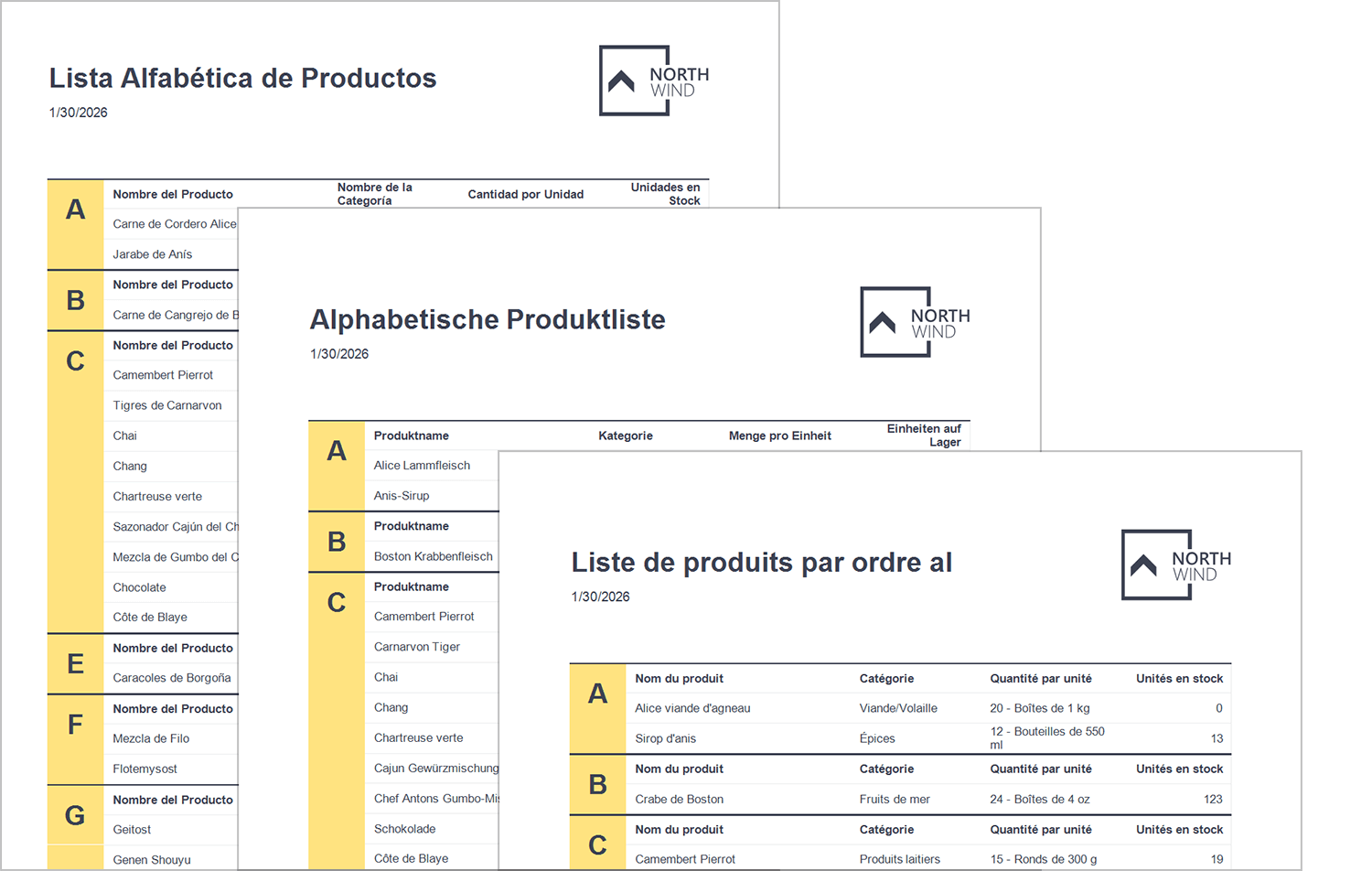Select the title 'Alphabetische Produktliste'
The image size is (1372, 871).
pyautogui.click(x=488, y=320)
